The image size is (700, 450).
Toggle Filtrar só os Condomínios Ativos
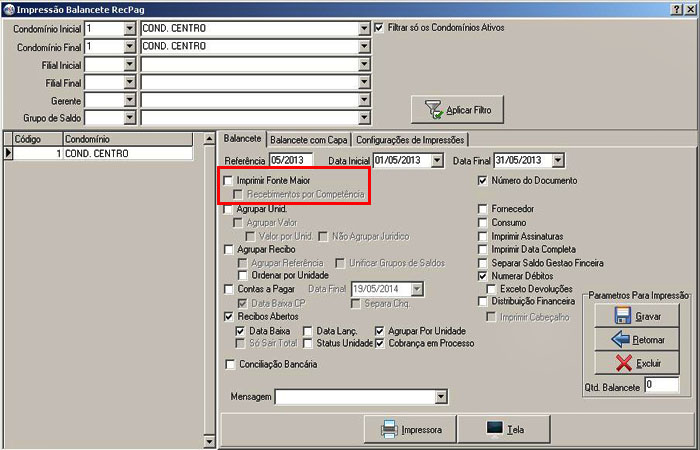379,28
